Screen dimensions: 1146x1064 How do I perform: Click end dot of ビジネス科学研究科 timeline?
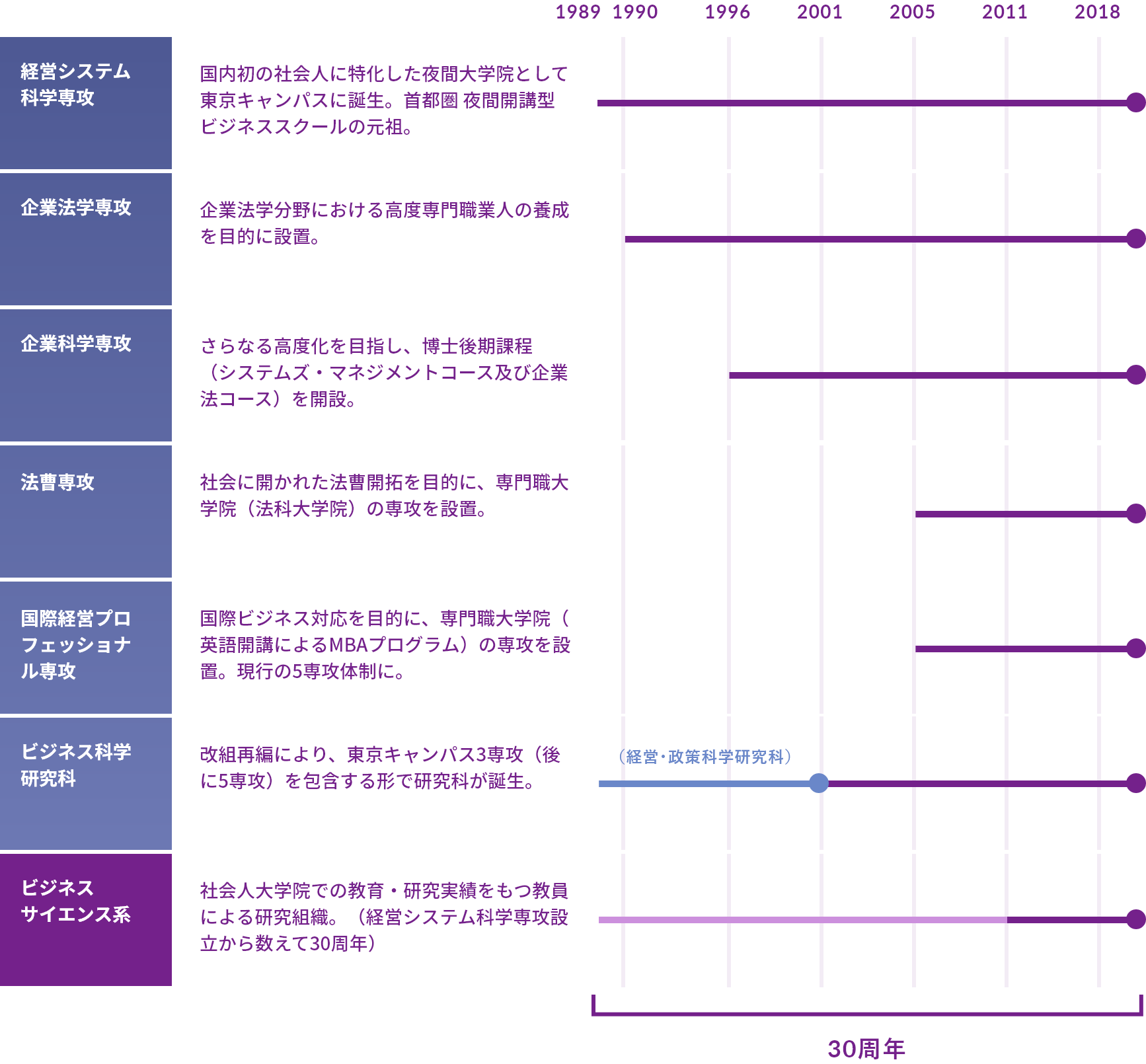[x=1136, y=783]
